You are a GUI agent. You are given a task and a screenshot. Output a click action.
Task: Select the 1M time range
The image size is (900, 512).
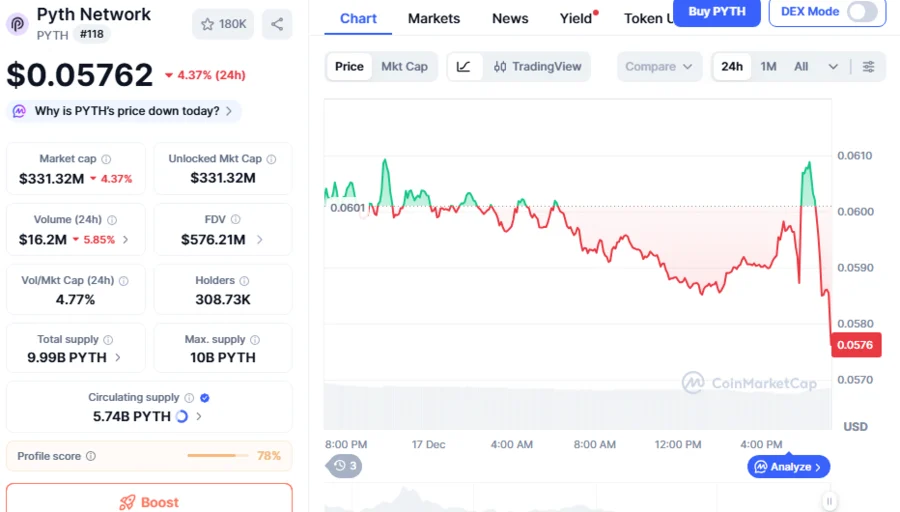pos(768,67)
